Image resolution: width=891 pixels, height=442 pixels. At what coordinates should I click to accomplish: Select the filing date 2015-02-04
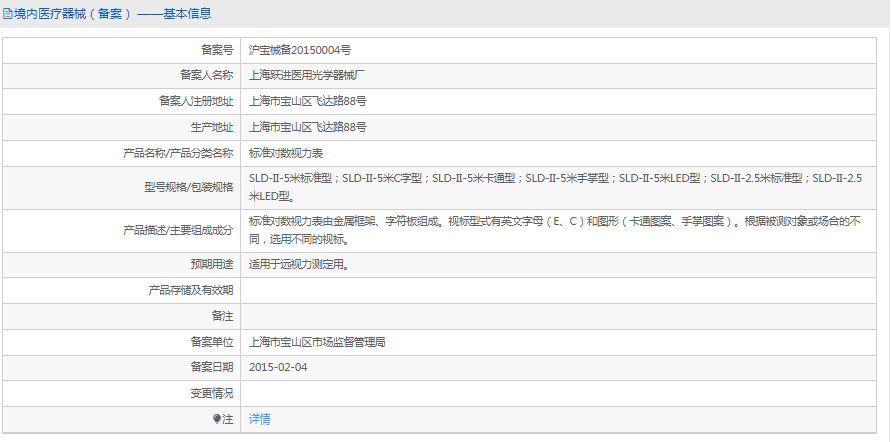278,367
